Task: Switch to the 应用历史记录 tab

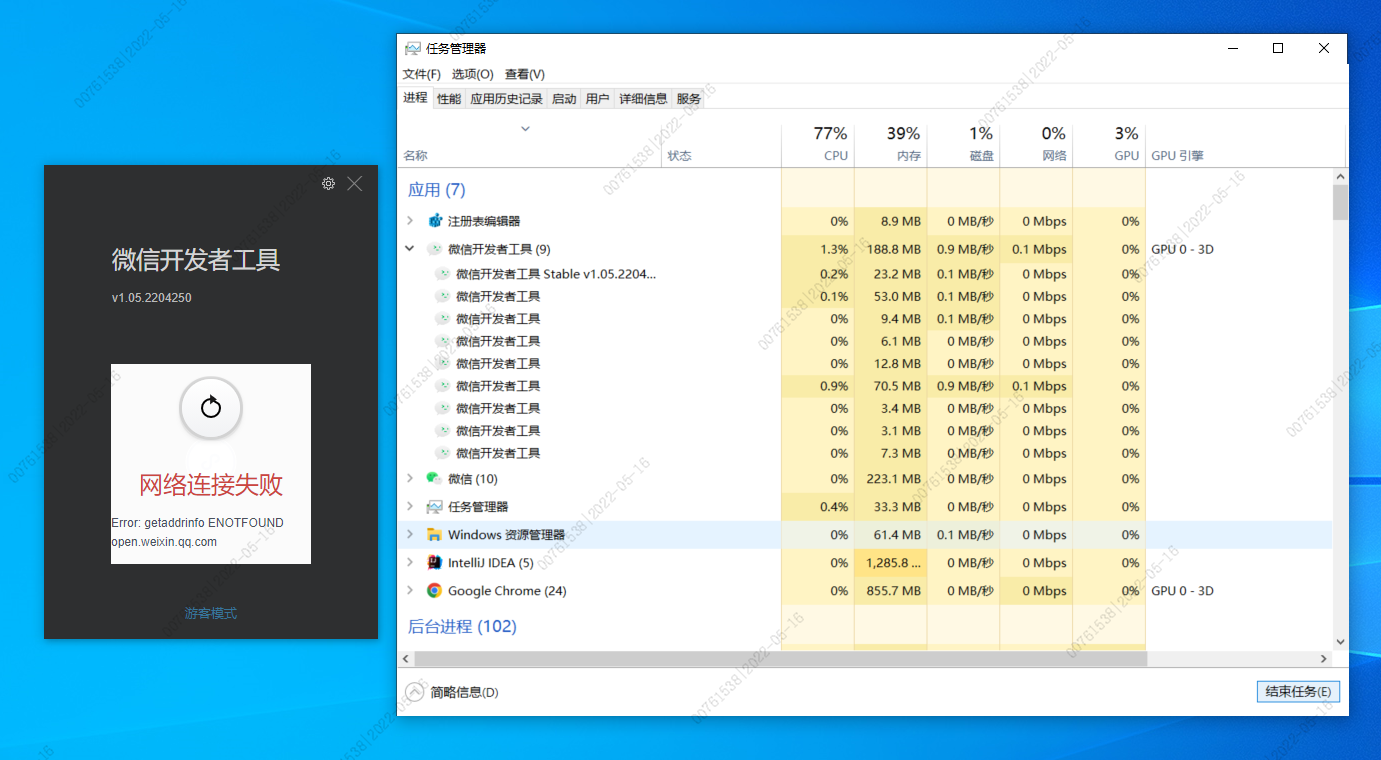Action: coord(506,99)
